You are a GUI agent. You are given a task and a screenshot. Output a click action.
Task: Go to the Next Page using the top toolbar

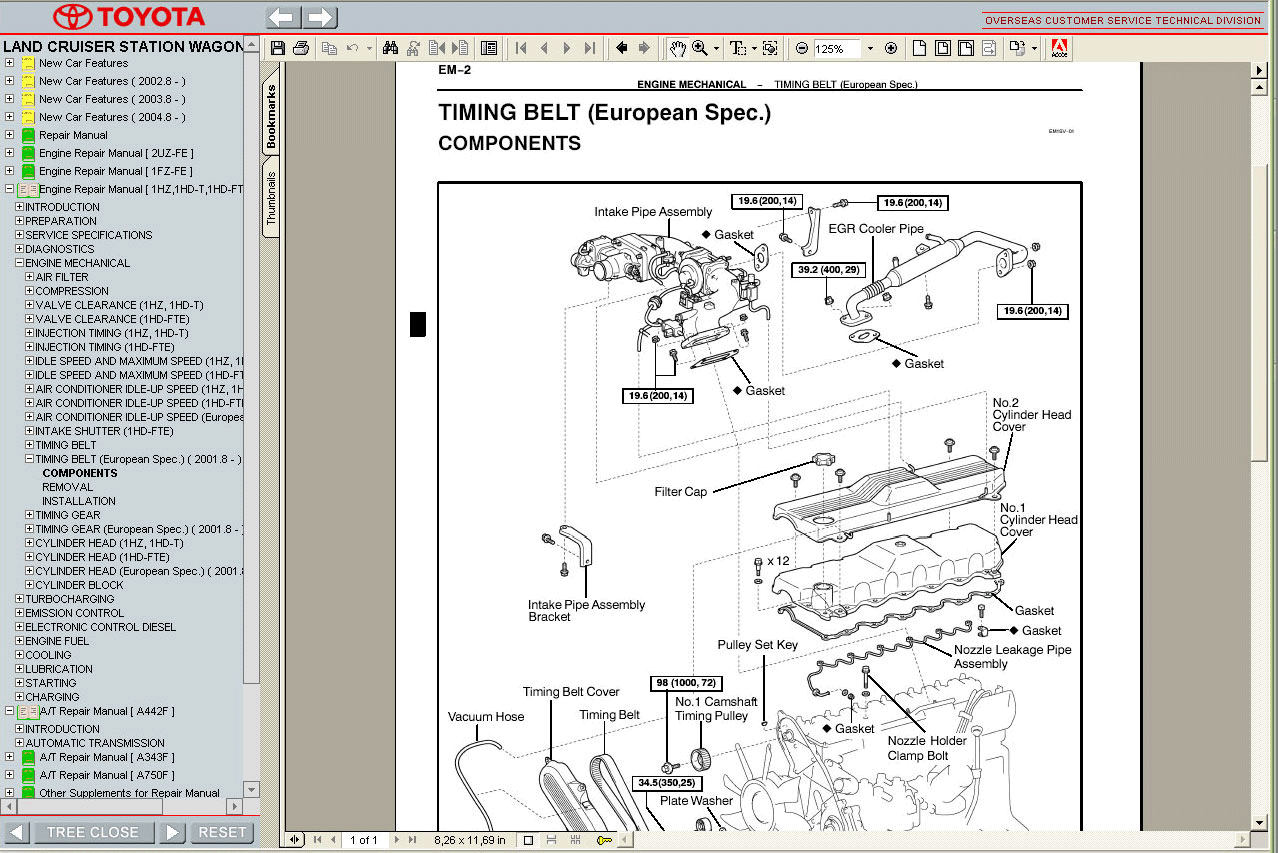click(x=567, y=48)
